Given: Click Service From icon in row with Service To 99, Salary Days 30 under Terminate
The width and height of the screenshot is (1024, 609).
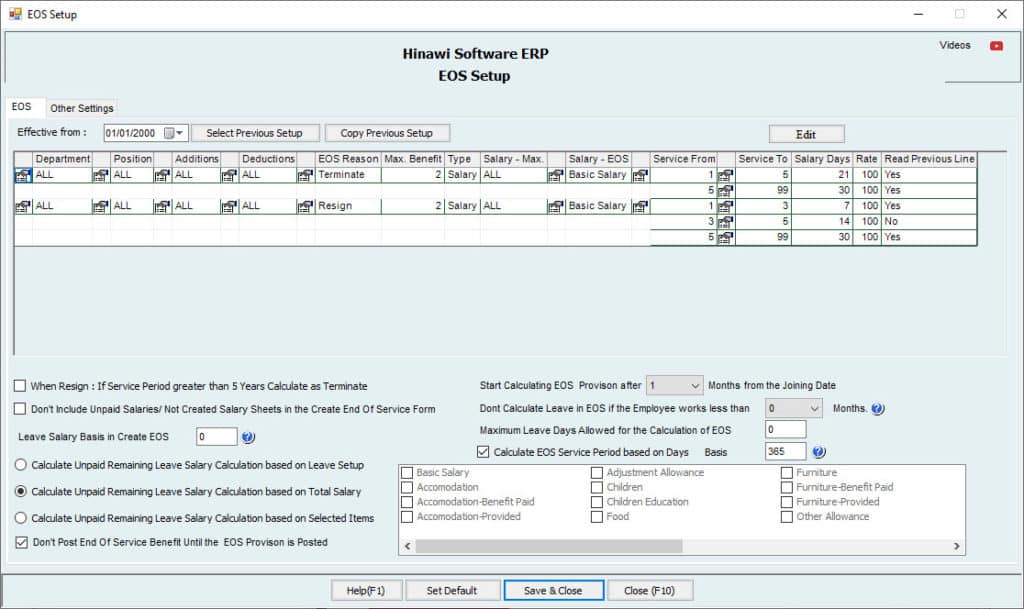Looking at the screenshot, I should pyautogui.click(x=726, y=191).
